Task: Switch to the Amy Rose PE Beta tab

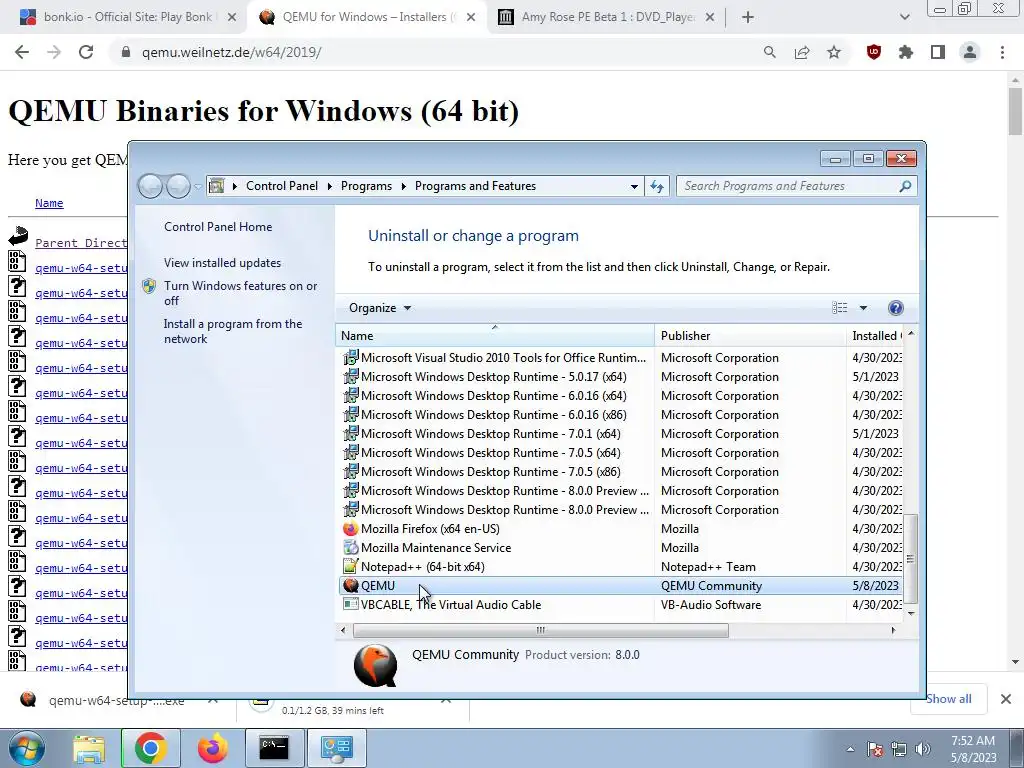Action: [607, 17]
